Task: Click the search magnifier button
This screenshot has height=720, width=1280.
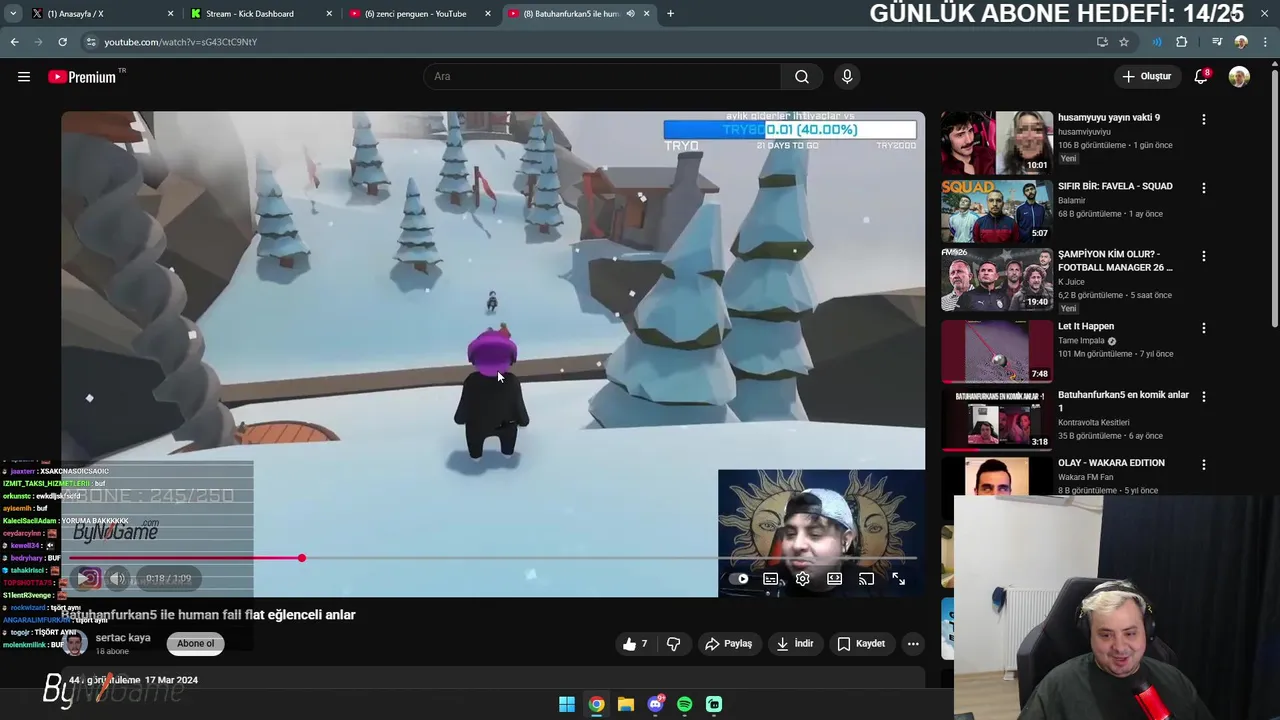Action: 802,77
